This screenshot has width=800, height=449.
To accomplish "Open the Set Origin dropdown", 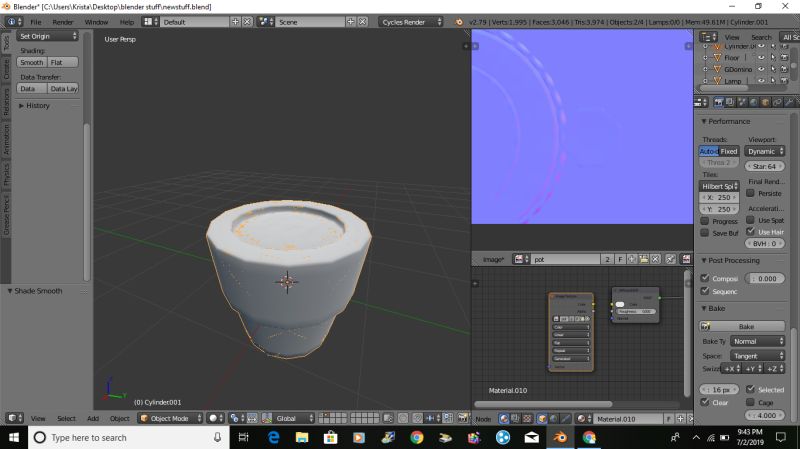I will point(47,36).
